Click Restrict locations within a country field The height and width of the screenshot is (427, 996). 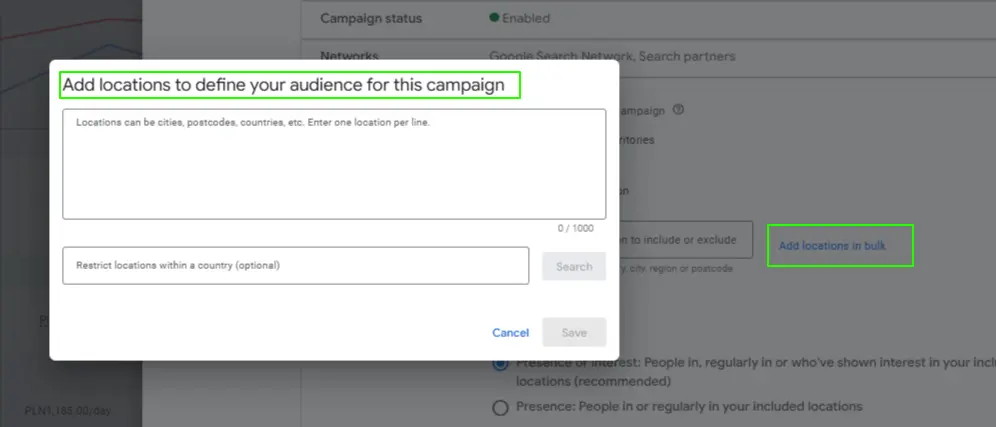coord(295,266)
